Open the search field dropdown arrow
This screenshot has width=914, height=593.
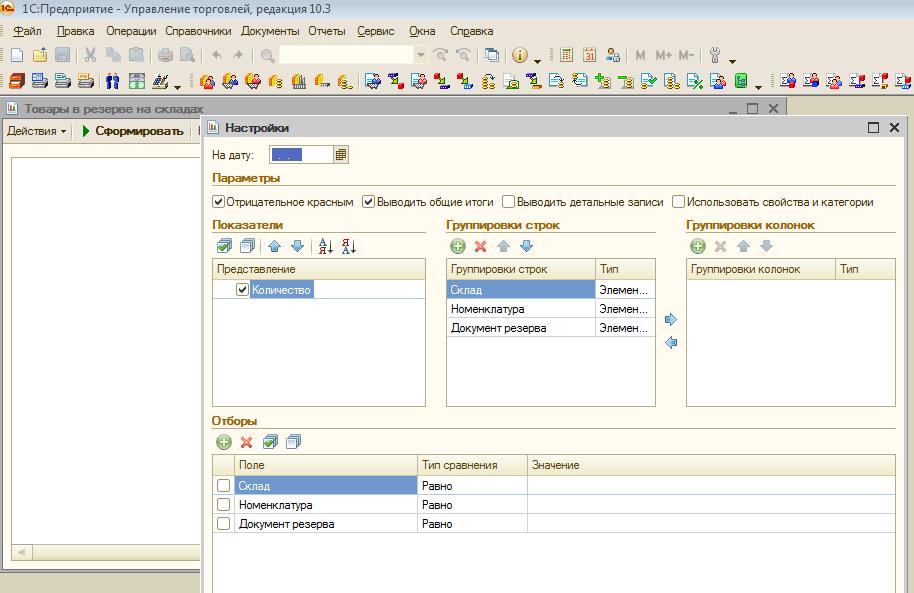coord(420,55)
